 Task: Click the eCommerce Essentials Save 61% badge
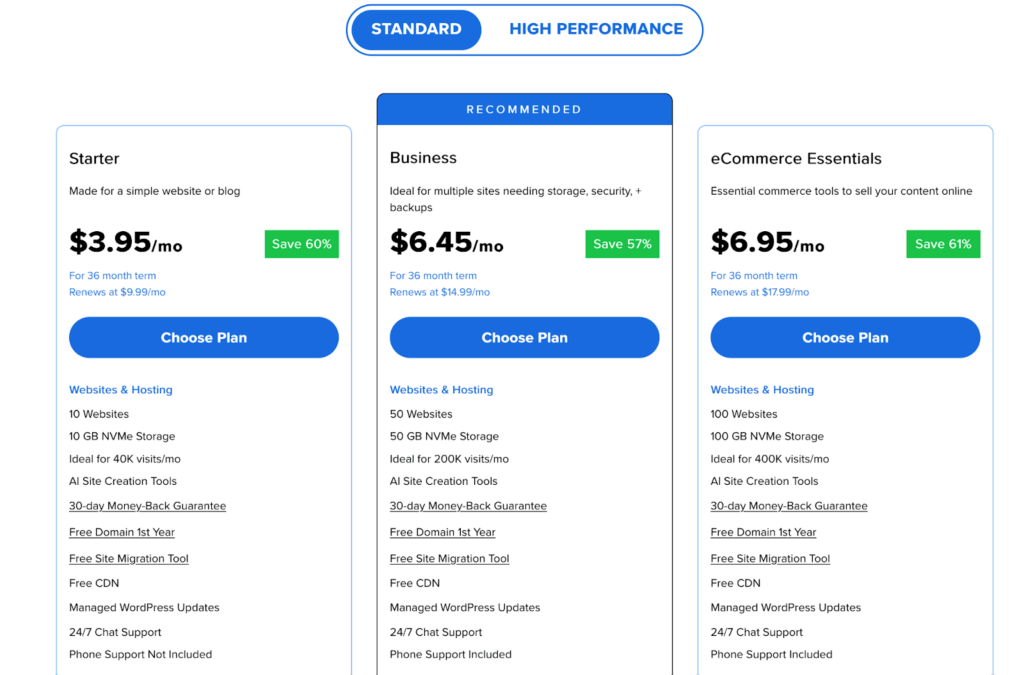click(943, 244)
